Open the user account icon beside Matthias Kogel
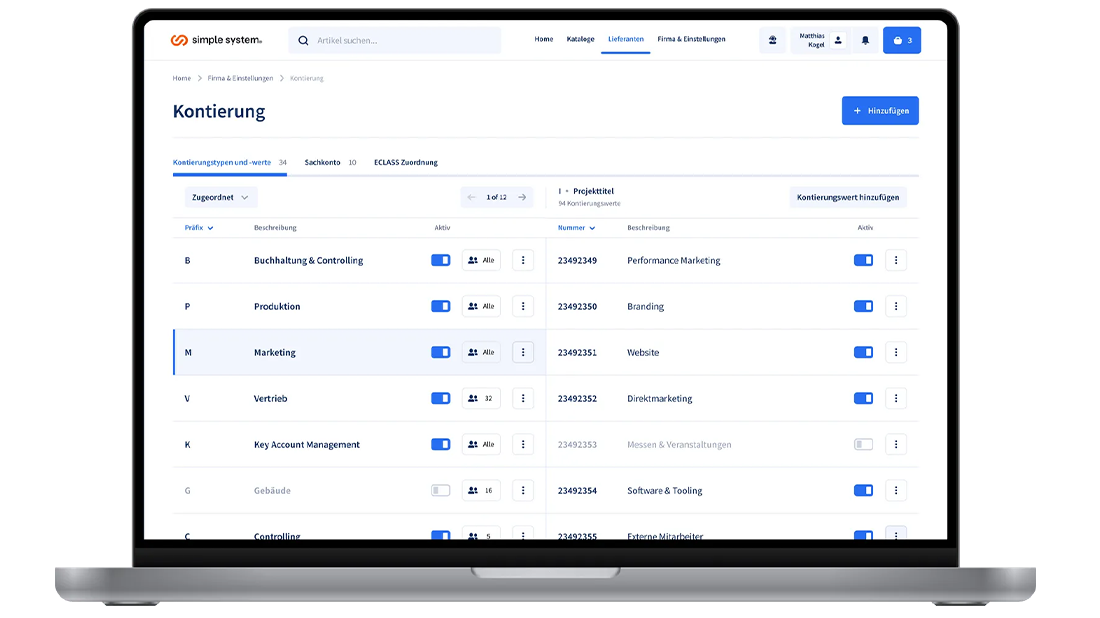The image size is (1100, 618). pyautogui.click(x=838, y=40)
